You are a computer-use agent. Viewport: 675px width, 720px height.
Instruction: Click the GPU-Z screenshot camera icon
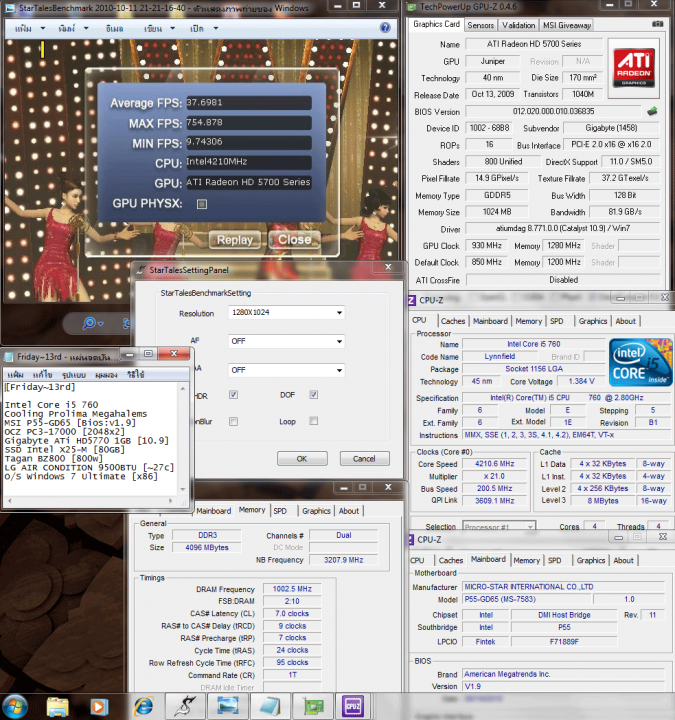(658, 24)
